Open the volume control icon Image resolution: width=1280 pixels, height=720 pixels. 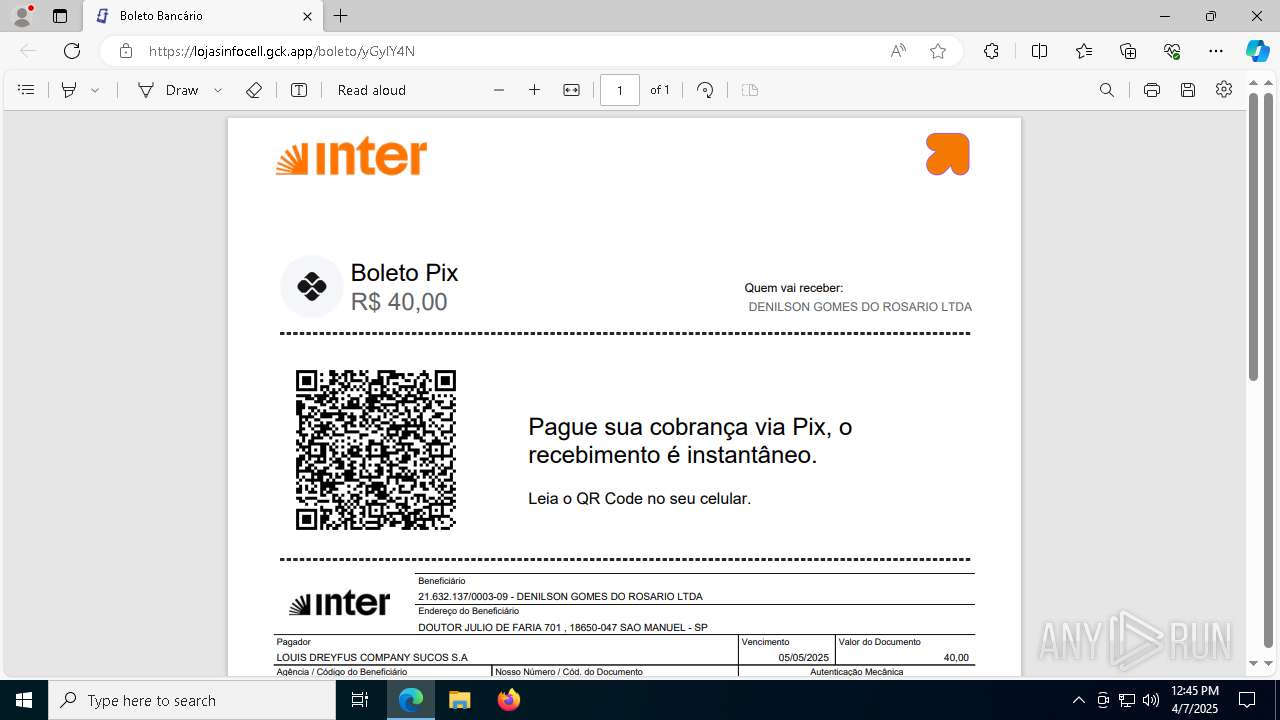(x=1151, y=700)
